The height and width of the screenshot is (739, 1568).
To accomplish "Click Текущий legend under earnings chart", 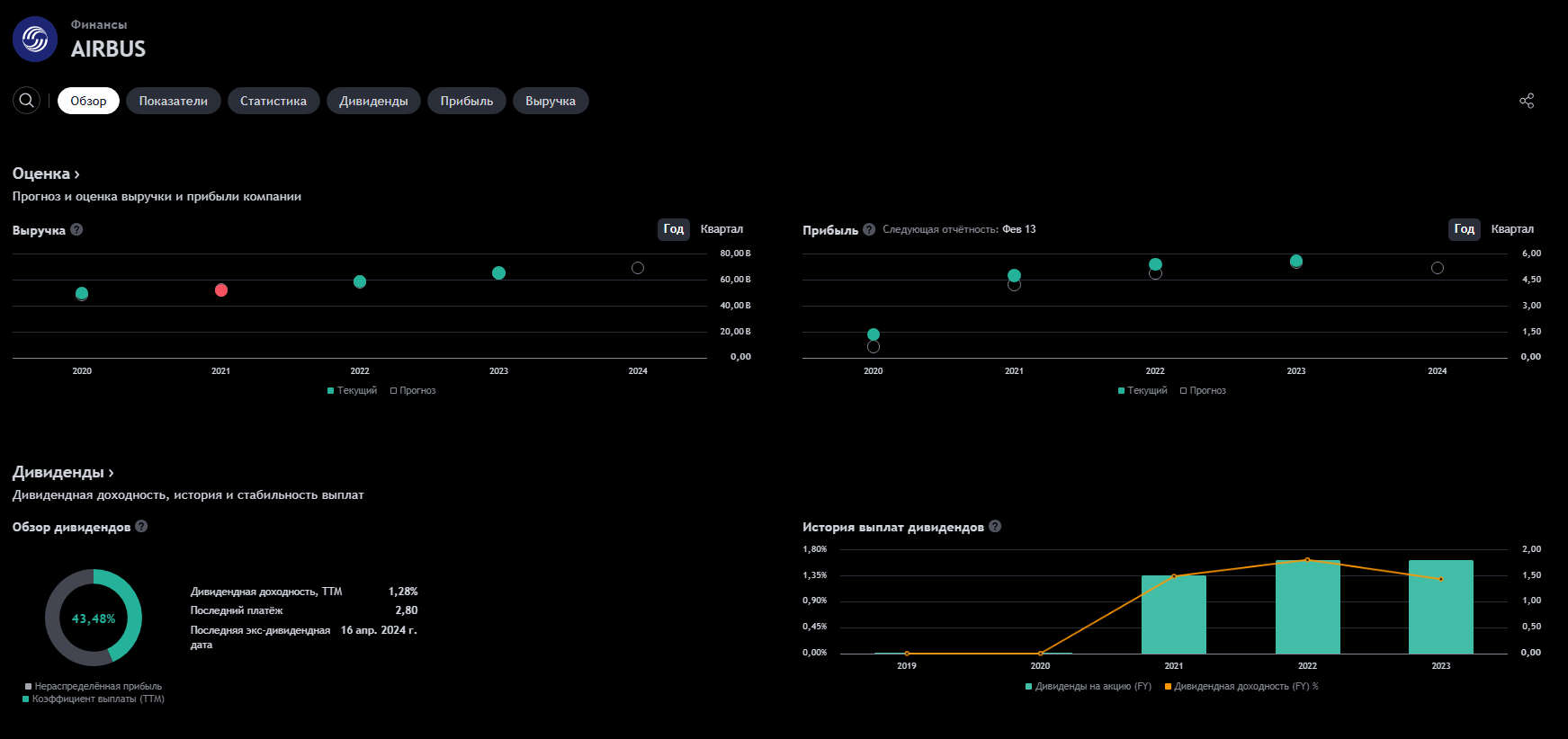I will (1142, 390).
